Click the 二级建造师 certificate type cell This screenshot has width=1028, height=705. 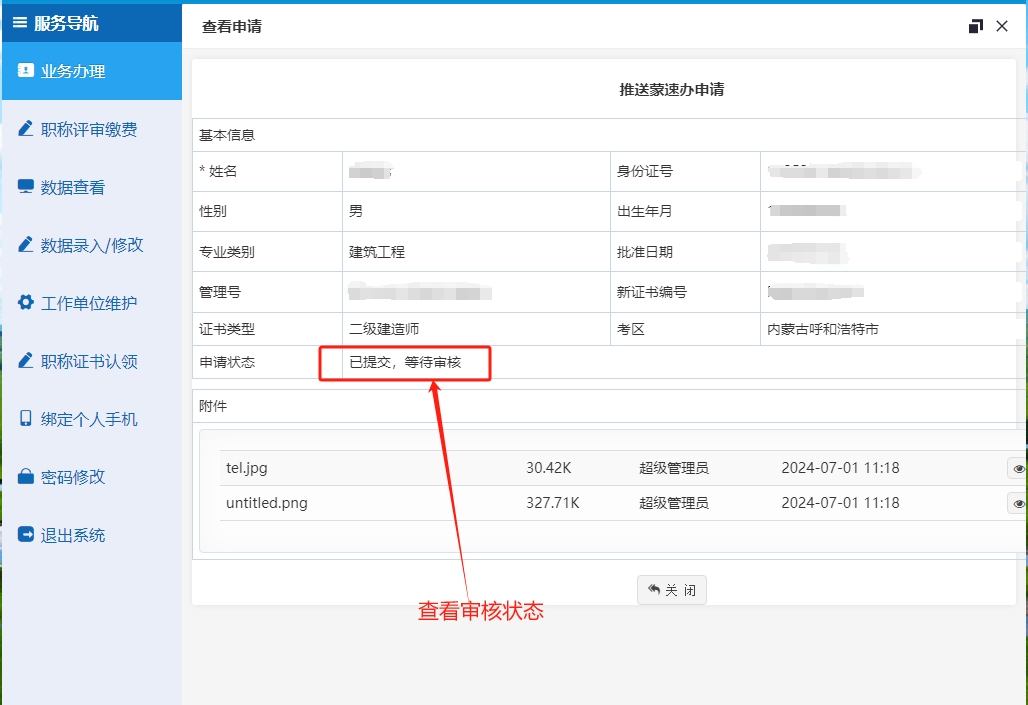pyautogui.click(x=384, y=329)
